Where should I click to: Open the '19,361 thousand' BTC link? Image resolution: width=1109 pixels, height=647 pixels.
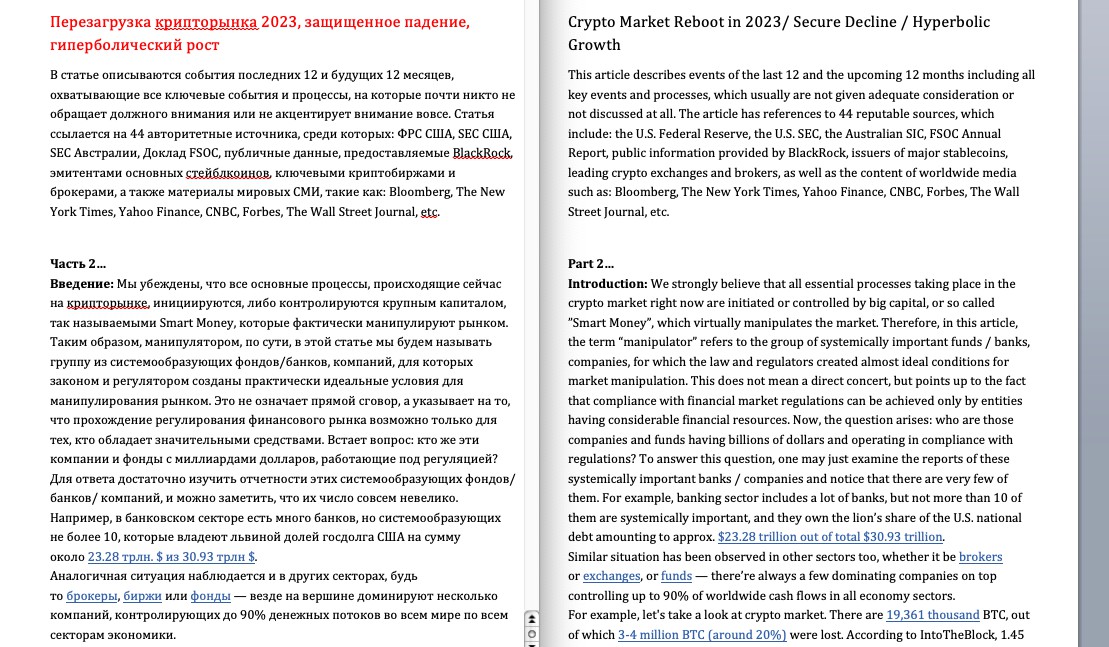click(x=933, y=614)
